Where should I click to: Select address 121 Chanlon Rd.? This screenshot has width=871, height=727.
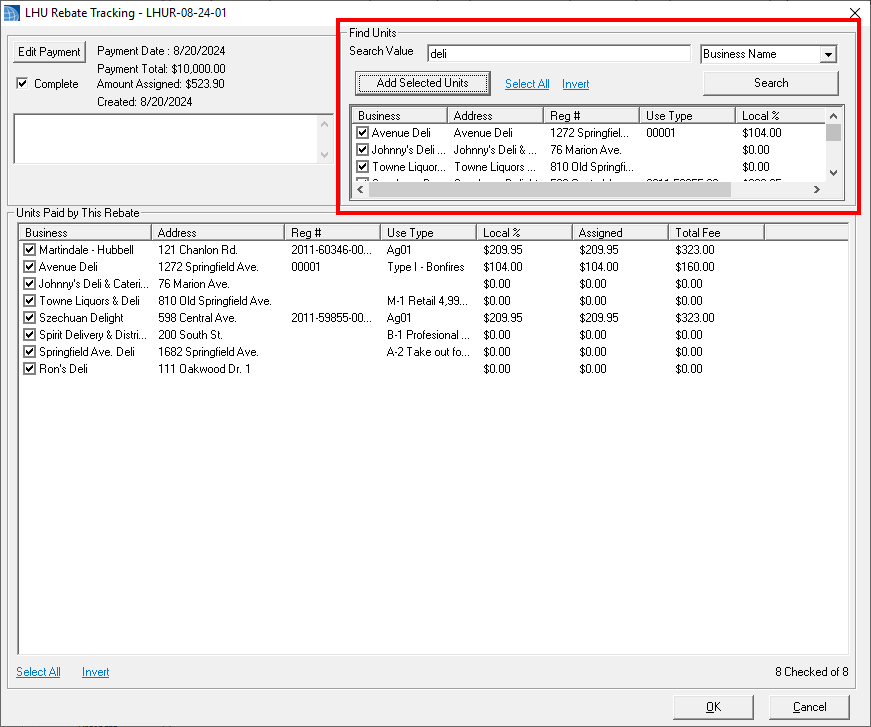[198, 250]
